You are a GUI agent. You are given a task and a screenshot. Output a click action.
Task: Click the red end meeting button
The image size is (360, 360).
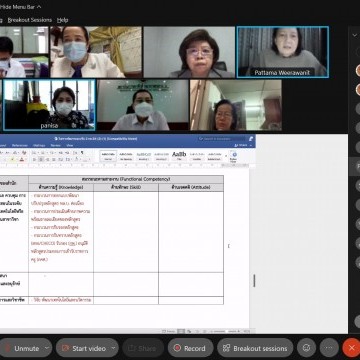click(351, 348)
